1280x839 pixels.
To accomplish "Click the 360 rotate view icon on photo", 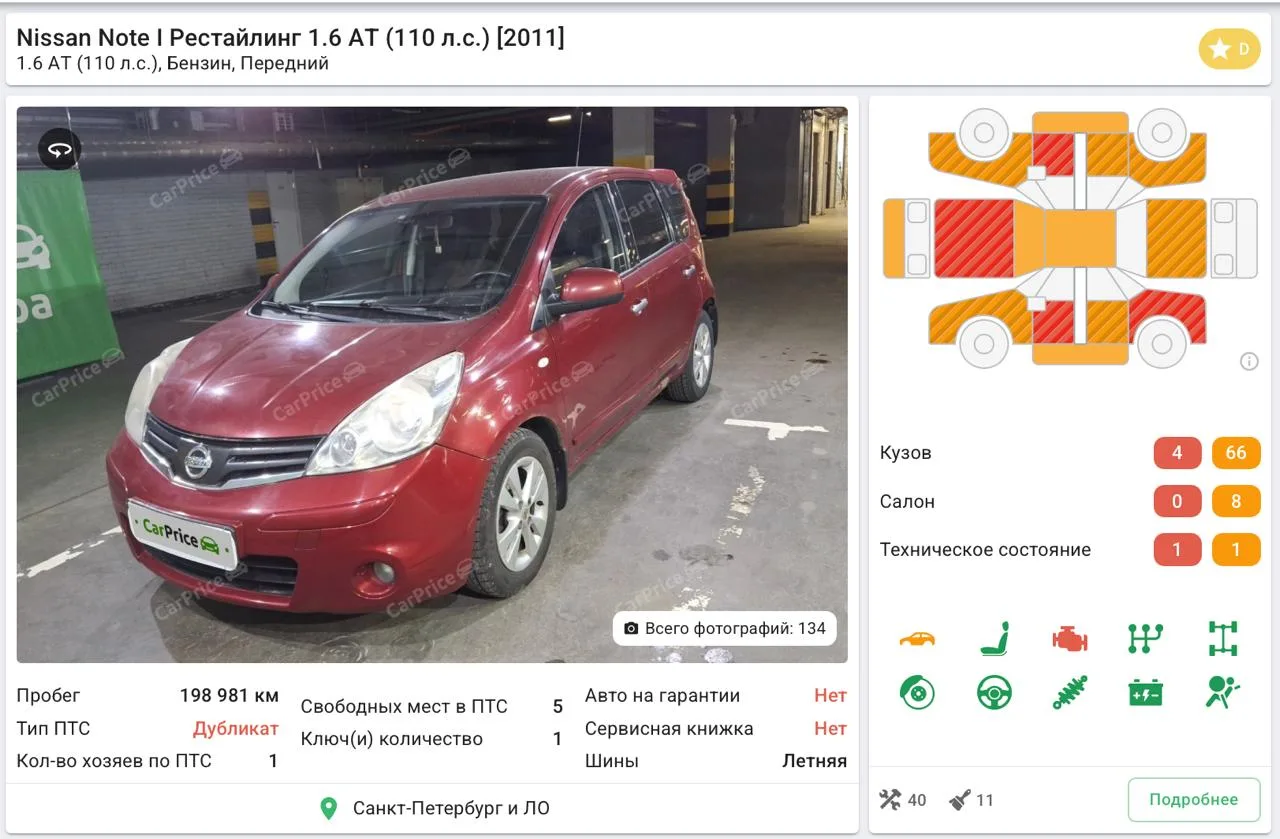I will click(60, 149).
